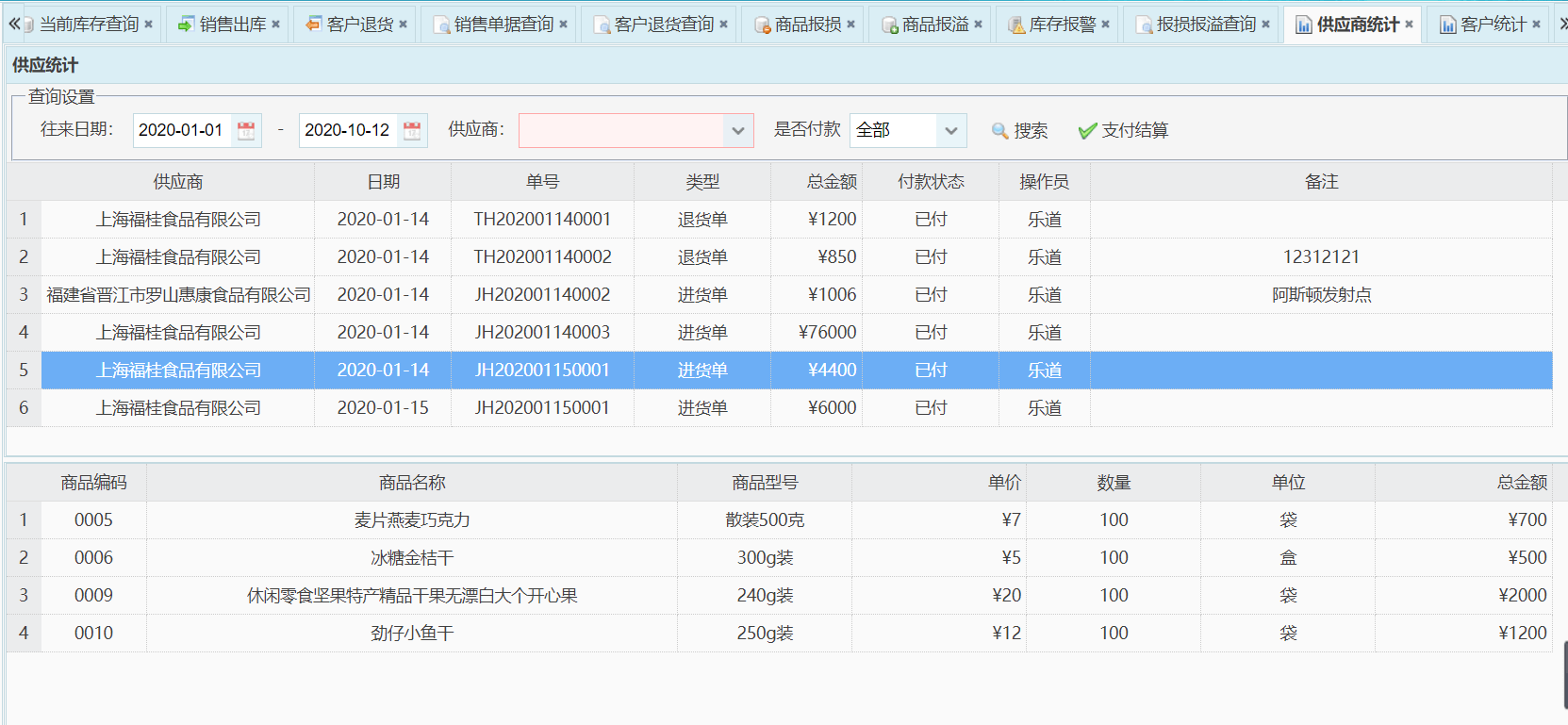
Task: Click the tab-scroll-left double arrow icon
Action: click(14, 24)
